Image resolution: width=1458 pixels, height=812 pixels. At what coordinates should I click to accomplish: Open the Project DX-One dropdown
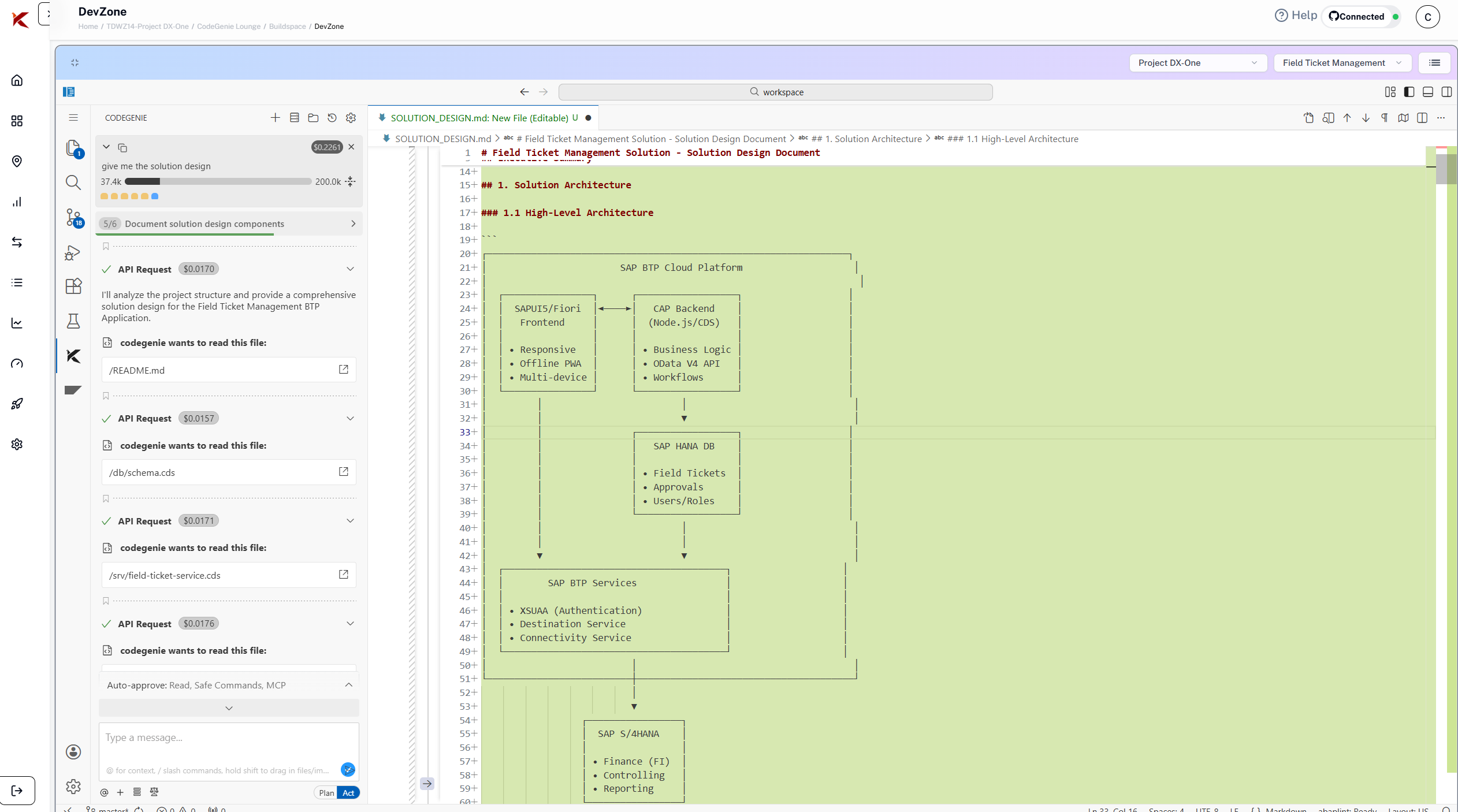[1197, 63]
